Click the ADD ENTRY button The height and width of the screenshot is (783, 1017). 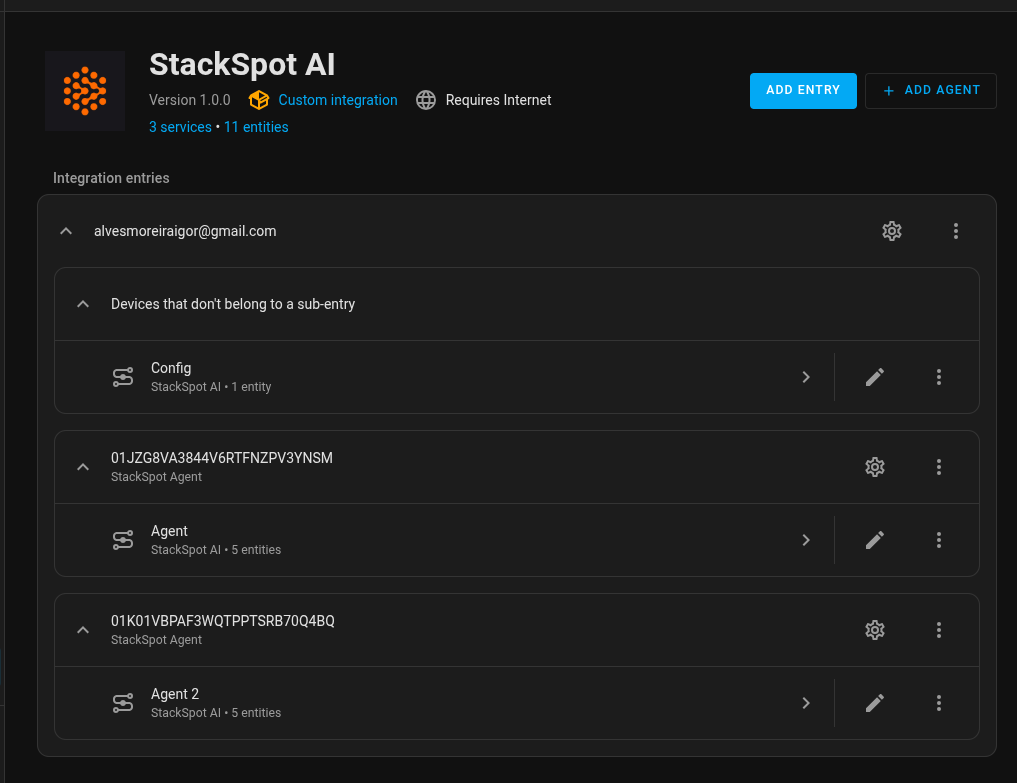tap(803, 90)
